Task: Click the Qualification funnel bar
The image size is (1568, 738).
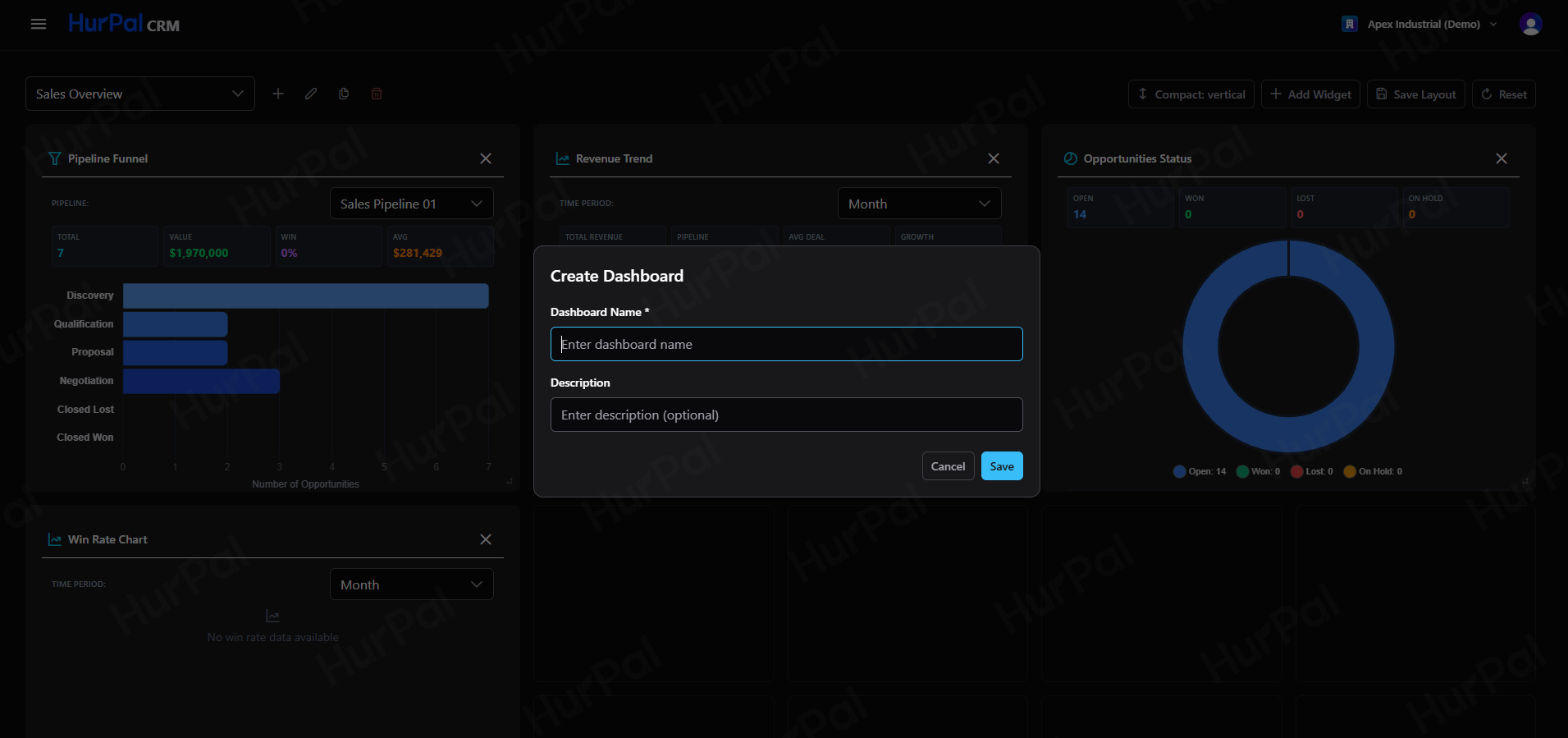Action: pos(176,324)
